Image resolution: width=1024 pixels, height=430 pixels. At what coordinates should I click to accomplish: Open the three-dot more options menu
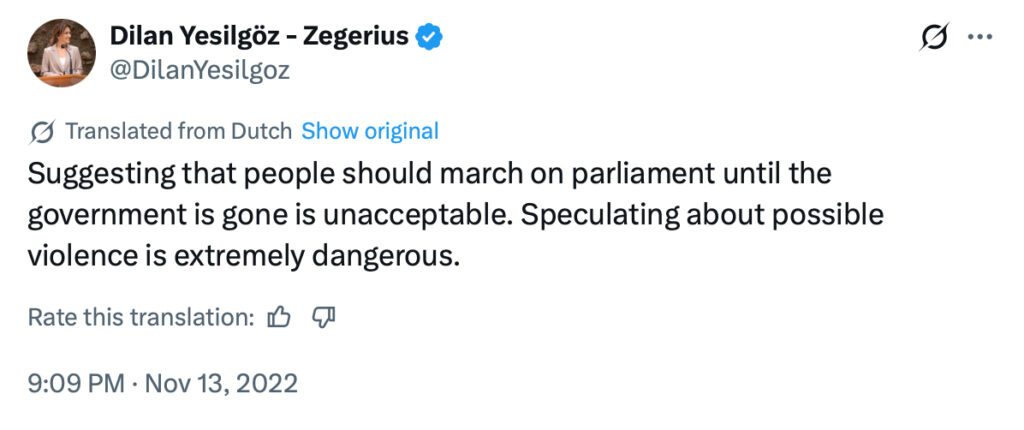pyautogui.click(x=980, y=37)
